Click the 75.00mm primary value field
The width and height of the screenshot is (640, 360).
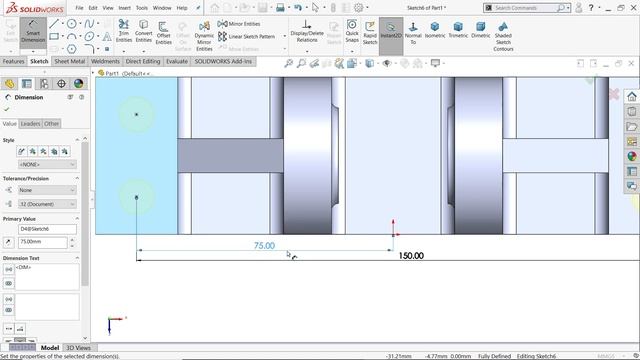pos(42,242)
